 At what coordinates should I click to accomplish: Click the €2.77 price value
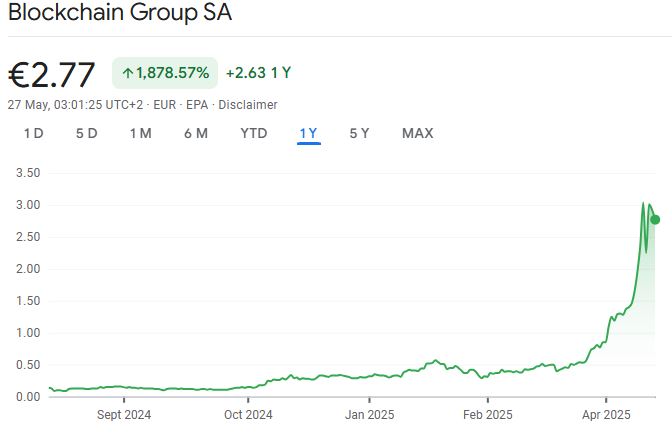[x=52, y=75]
